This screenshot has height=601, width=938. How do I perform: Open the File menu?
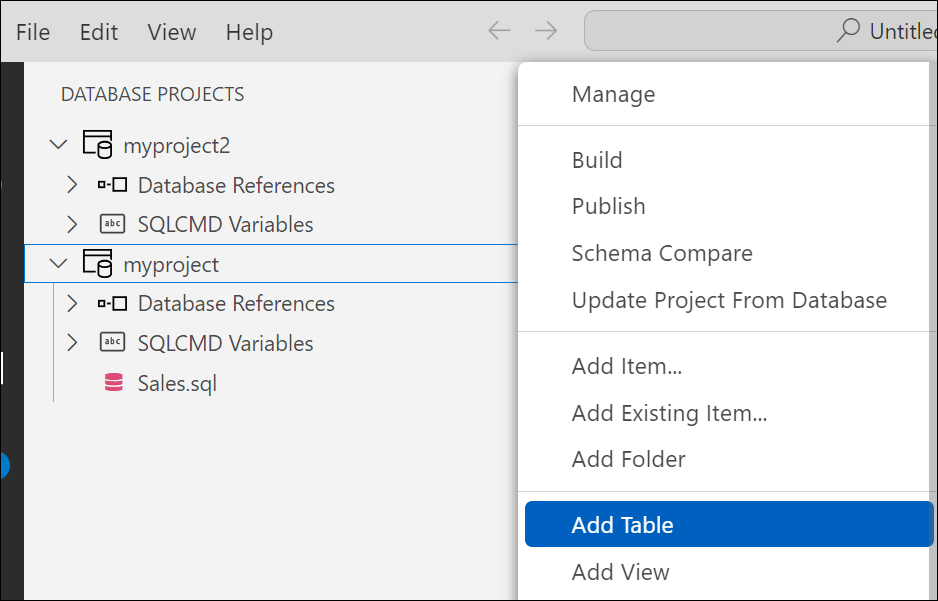tap(33, 32)
